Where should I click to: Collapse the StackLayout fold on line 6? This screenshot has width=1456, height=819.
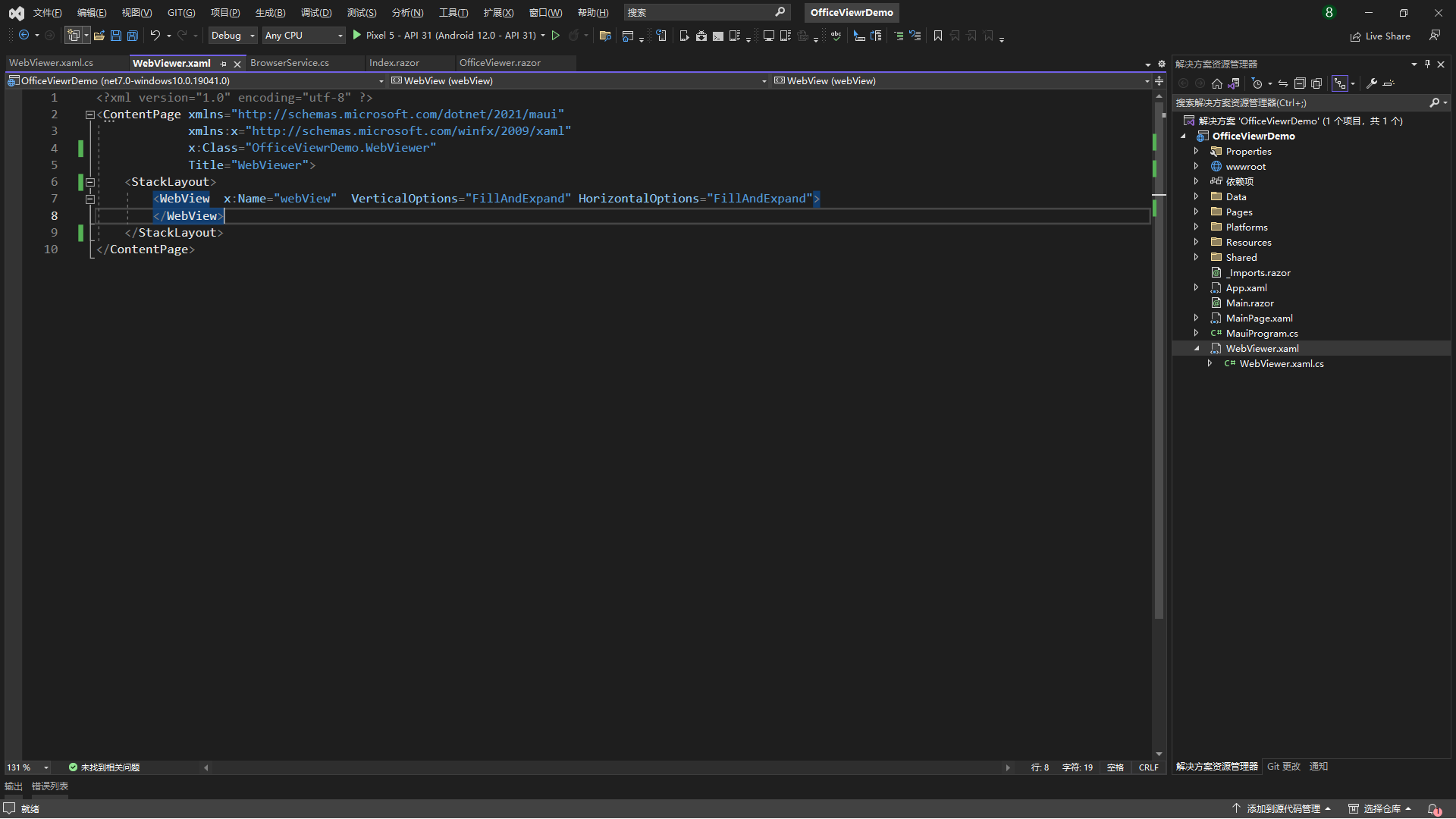point(89,182)
